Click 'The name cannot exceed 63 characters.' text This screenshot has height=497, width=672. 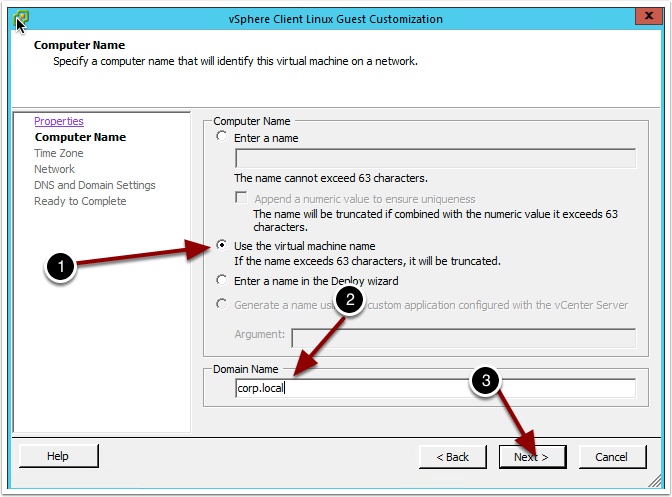click(331, 178)
